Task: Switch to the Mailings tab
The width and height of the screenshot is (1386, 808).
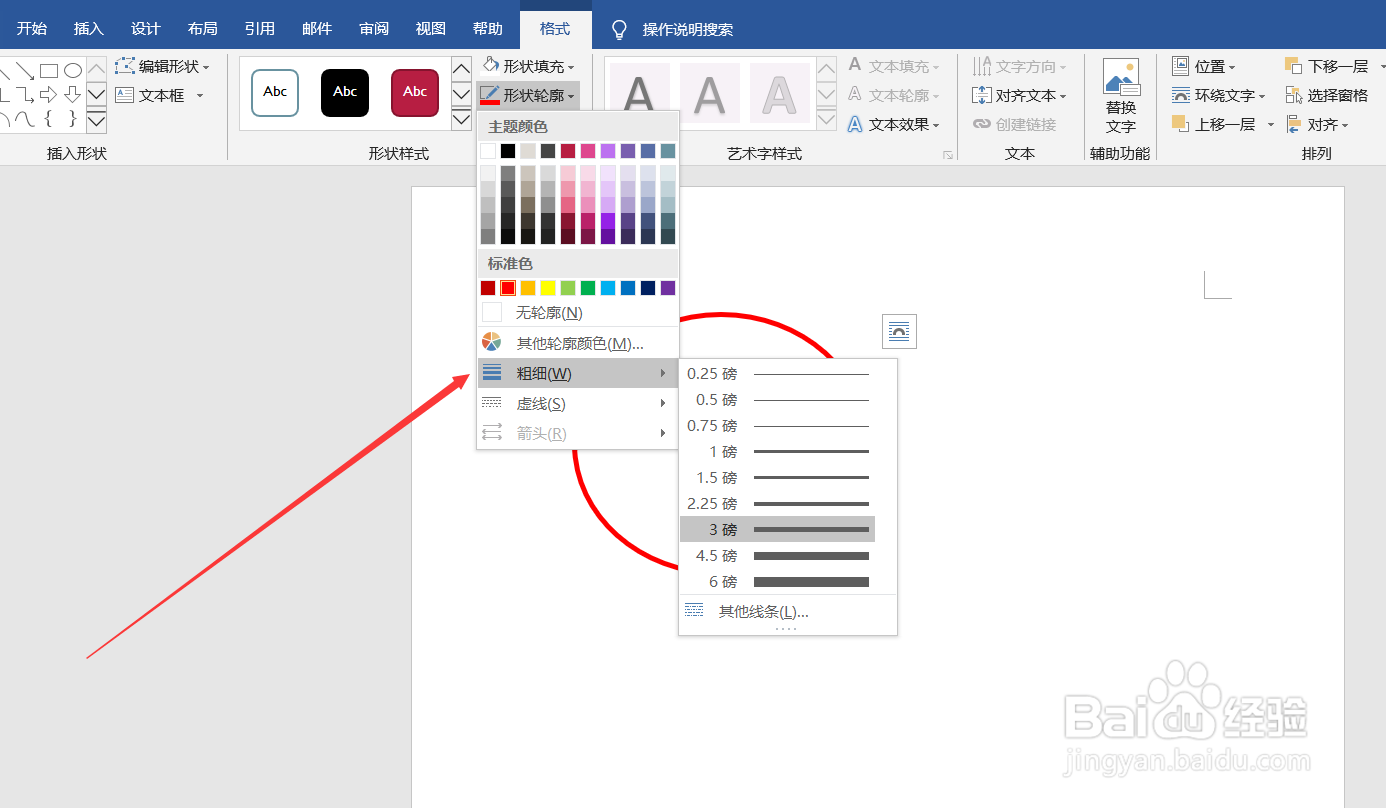Action: tap(317, 29)
